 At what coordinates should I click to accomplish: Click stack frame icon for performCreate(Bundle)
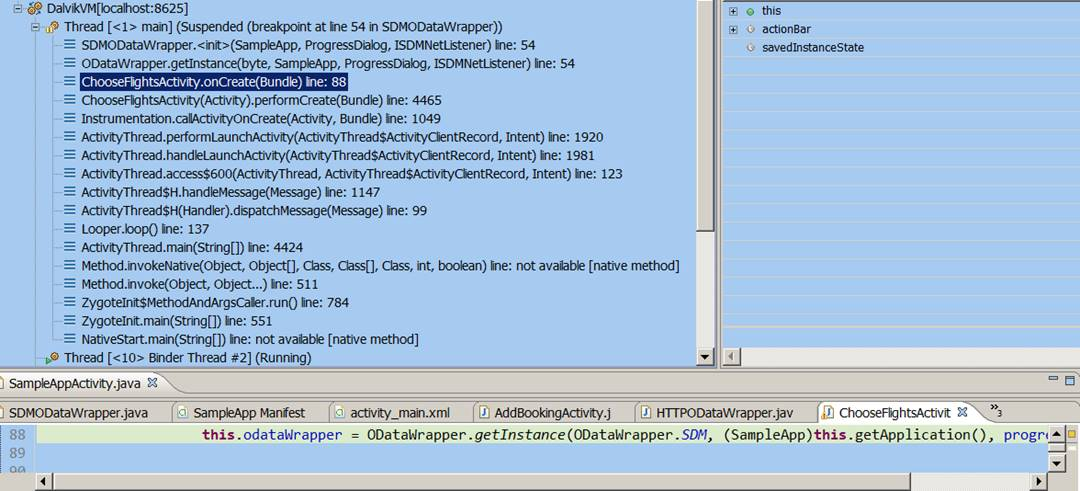[70, 100]
